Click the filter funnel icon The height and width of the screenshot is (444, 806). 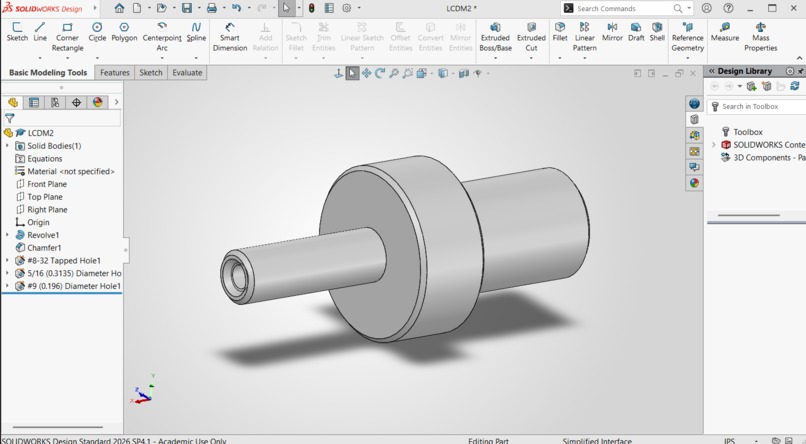[x=9, y=118]
